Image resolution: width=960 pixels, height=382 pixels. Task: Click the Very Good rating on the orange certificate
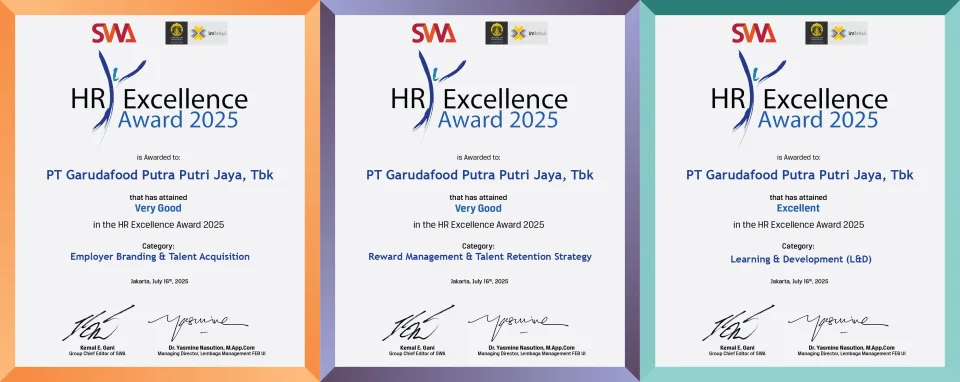click(159, 208)
